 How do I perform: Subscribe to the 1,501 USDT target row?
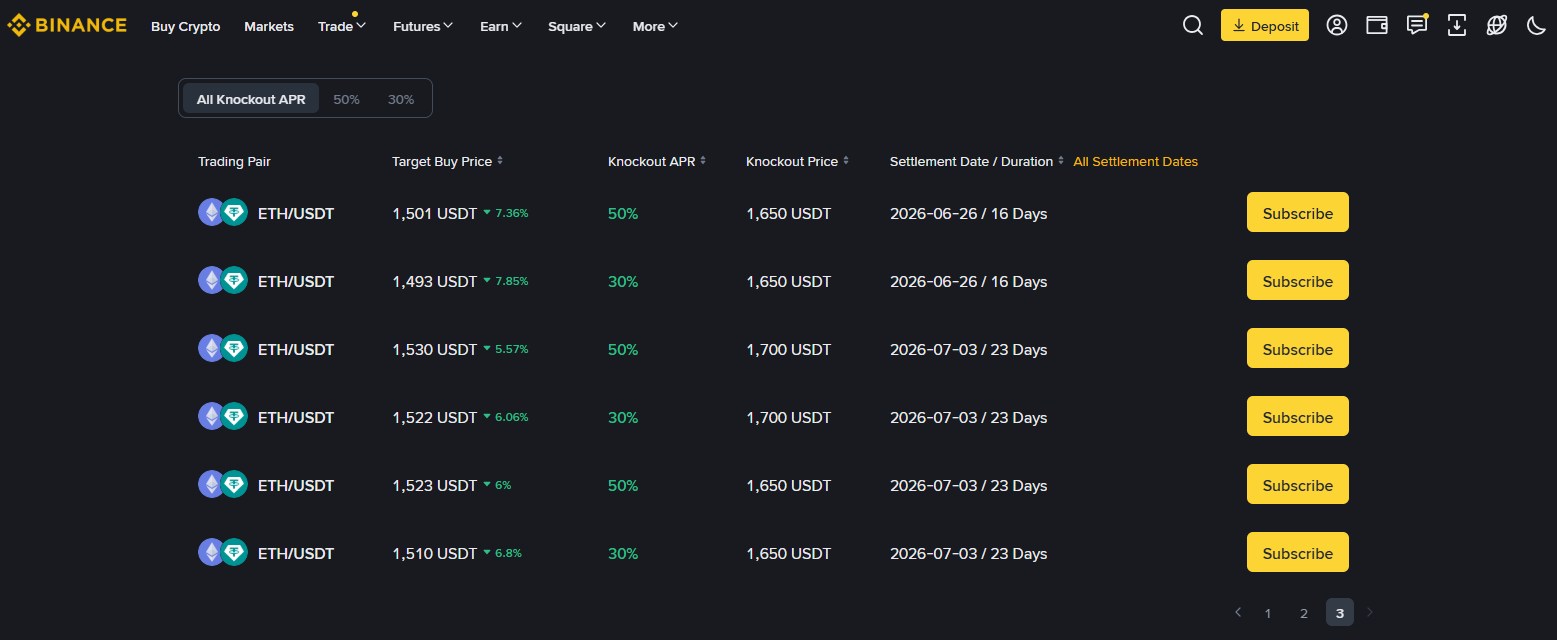tap(1297, 212)
